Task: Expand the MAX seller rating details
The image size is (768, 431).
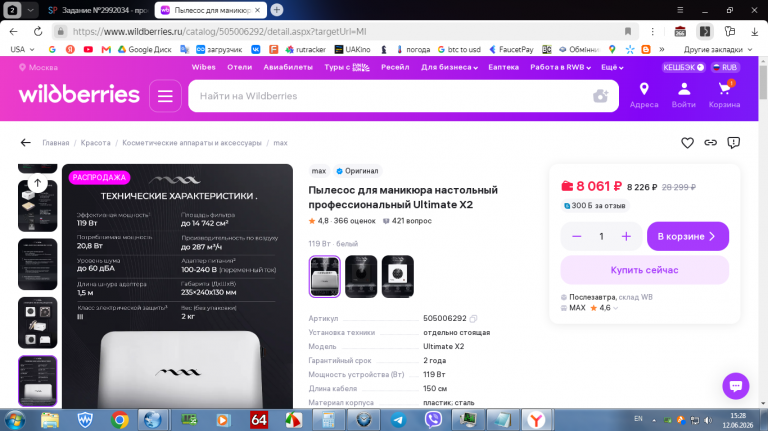Action: pos(616,308)
